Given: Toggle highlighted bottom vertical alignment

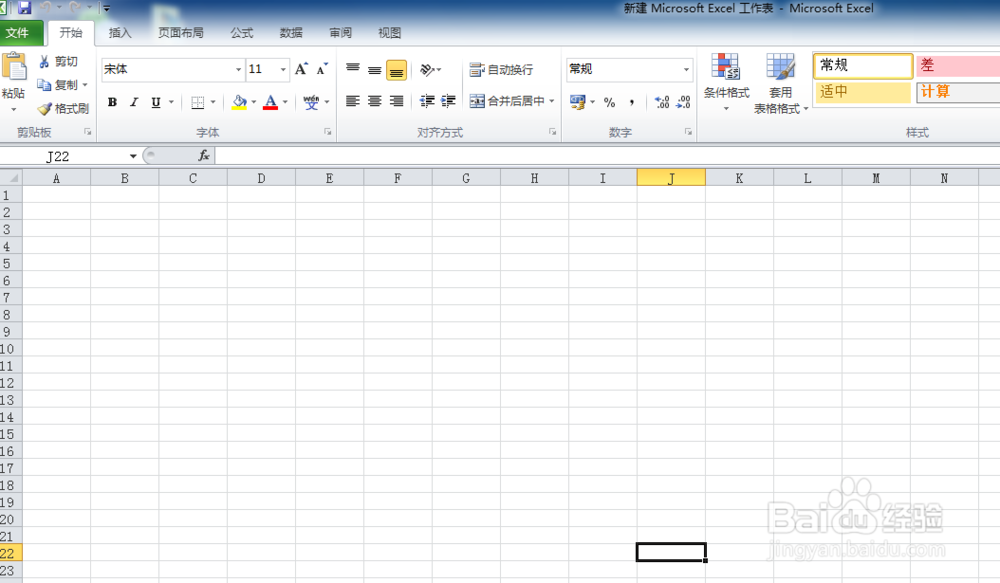Looking at the screenshot, I should click(x=396, y=70).
